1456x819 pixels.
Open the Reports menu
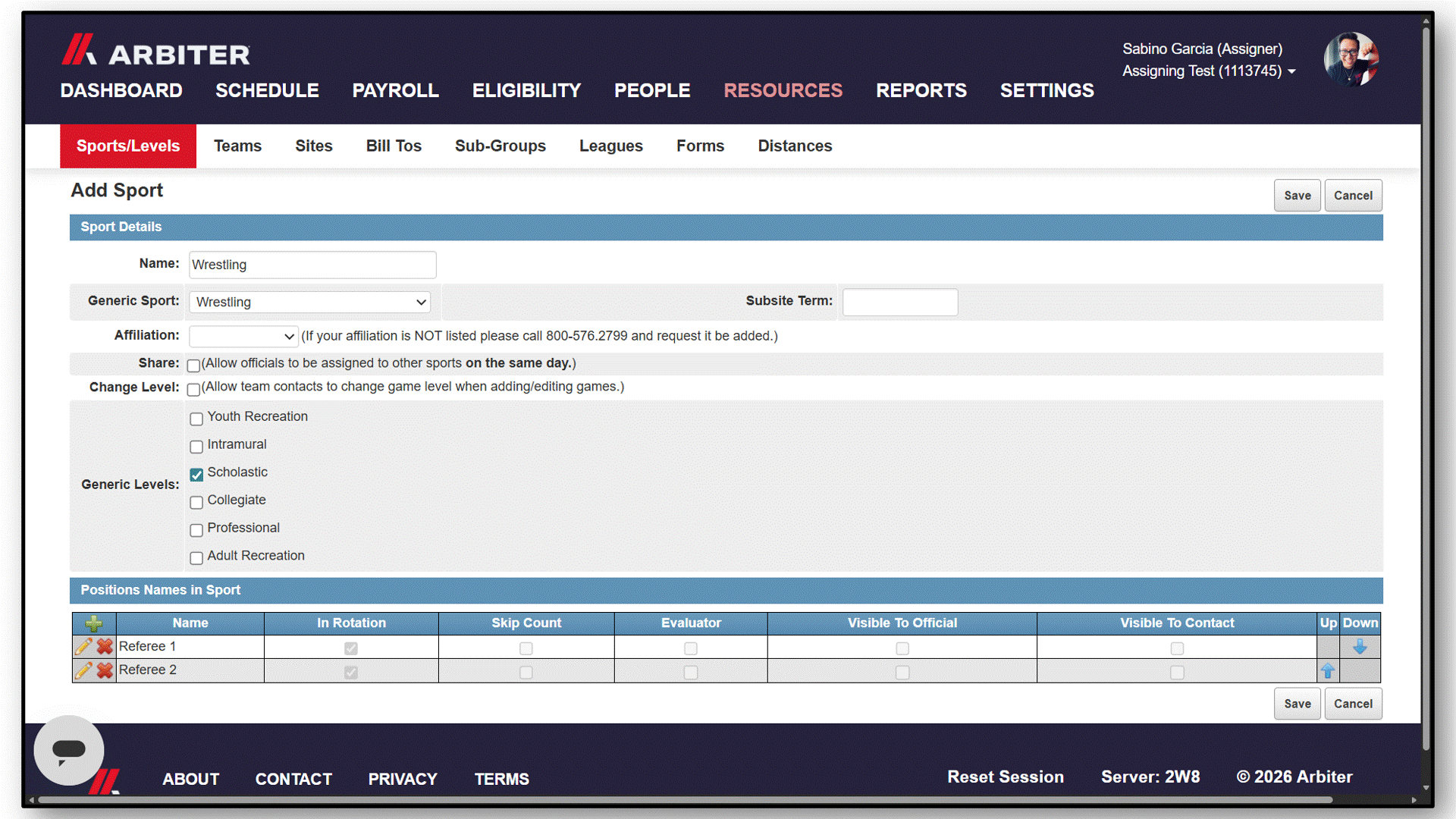pos(921,90)
